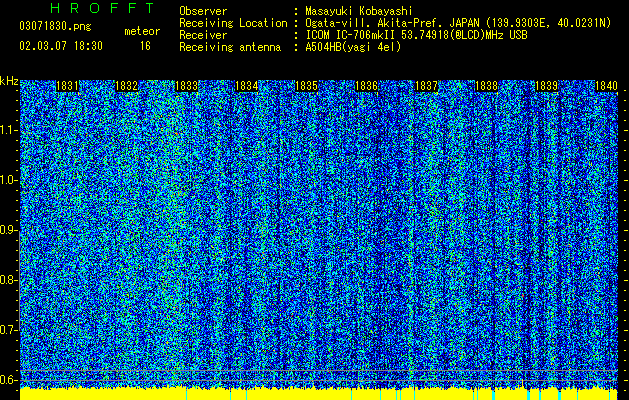This screenshot has height=400, width=629.
Task: Click the 1834 time marker
Action: (x=247, y=86)
